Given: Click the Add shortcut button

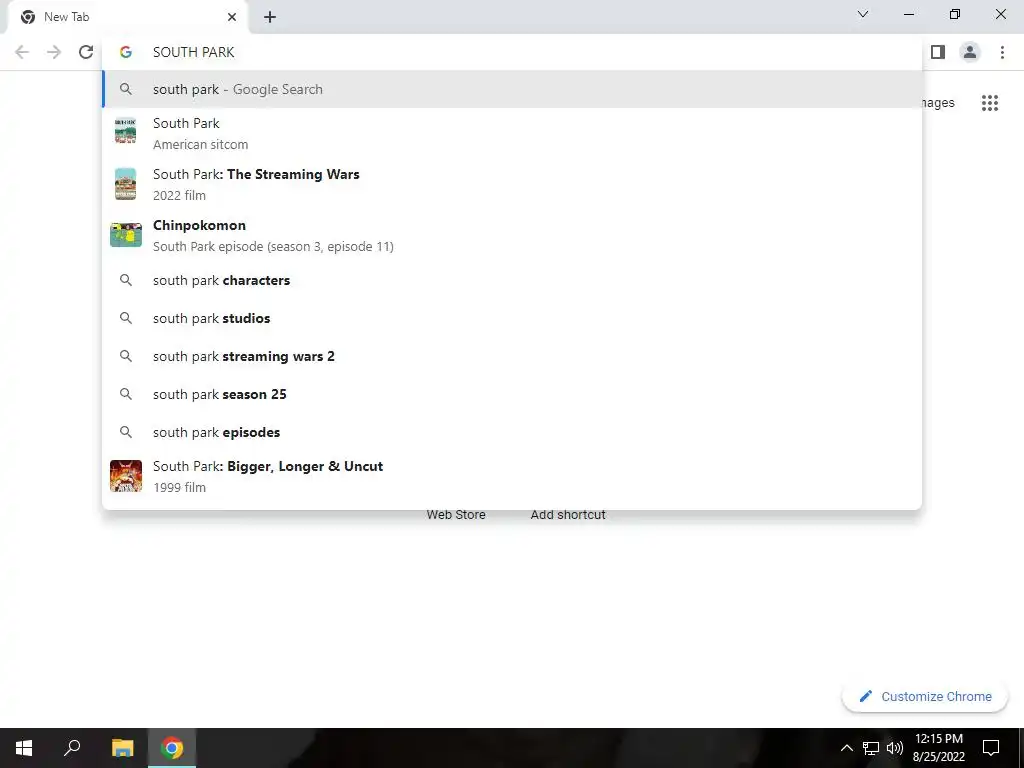Looking at the screenshot, I should point(568,515).
